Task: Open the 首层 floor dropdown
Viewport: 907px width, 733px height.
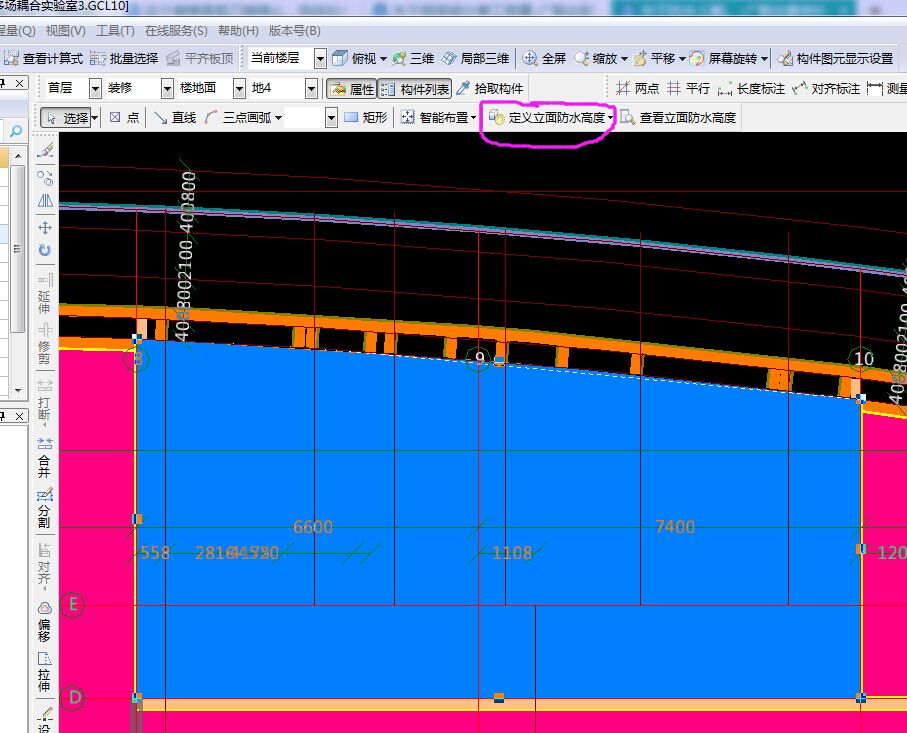Action: click(x=95, y=89)
